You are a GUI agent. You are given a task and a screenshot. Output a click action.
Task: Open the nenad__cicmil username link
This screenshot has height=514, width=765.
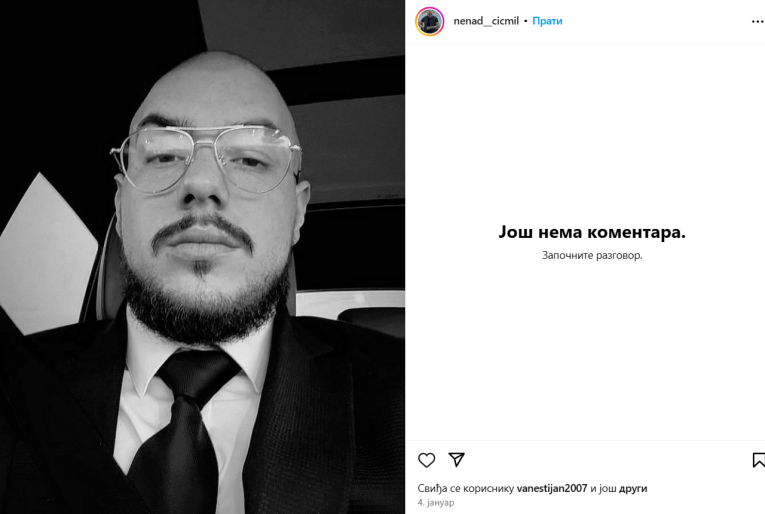tap(486, 21)
